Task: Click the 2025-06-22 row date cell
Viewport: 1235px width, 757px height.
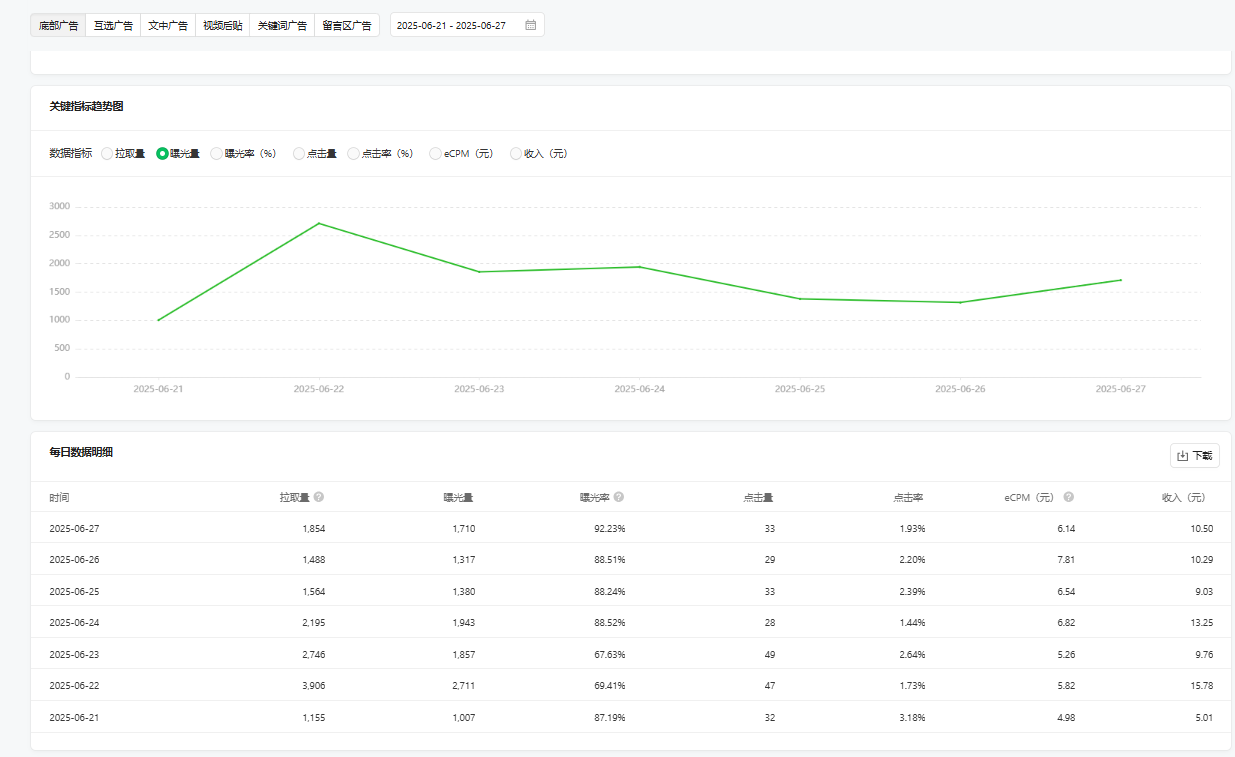Action: [x=74, y=685]
